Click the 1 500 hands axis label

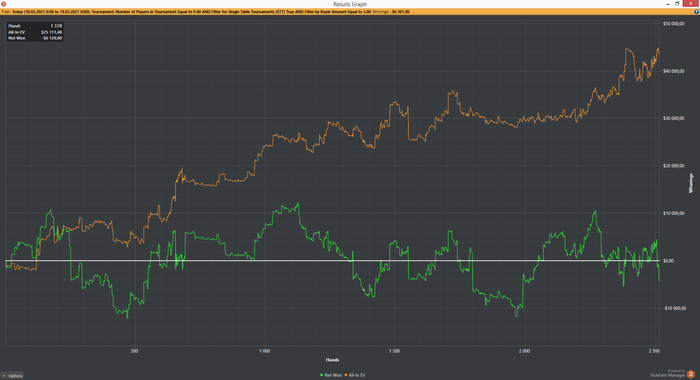point(394,351)
